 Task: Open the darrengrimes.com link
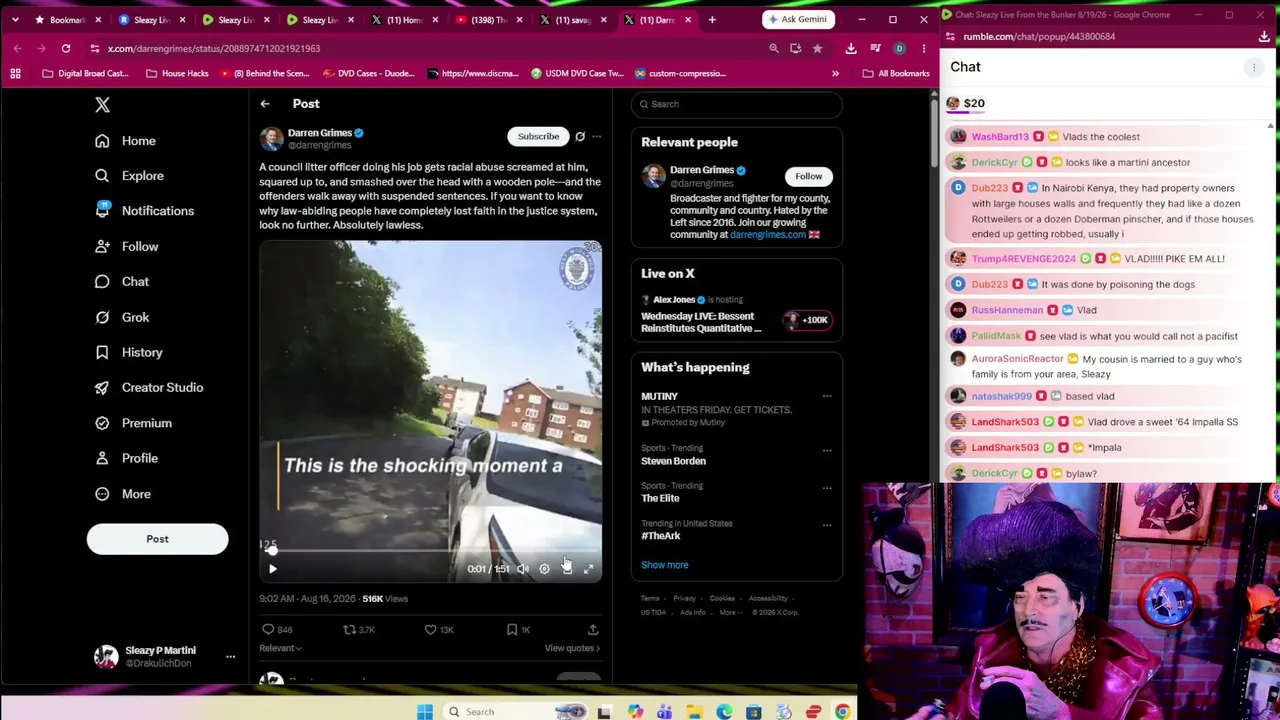click(767, 235)
